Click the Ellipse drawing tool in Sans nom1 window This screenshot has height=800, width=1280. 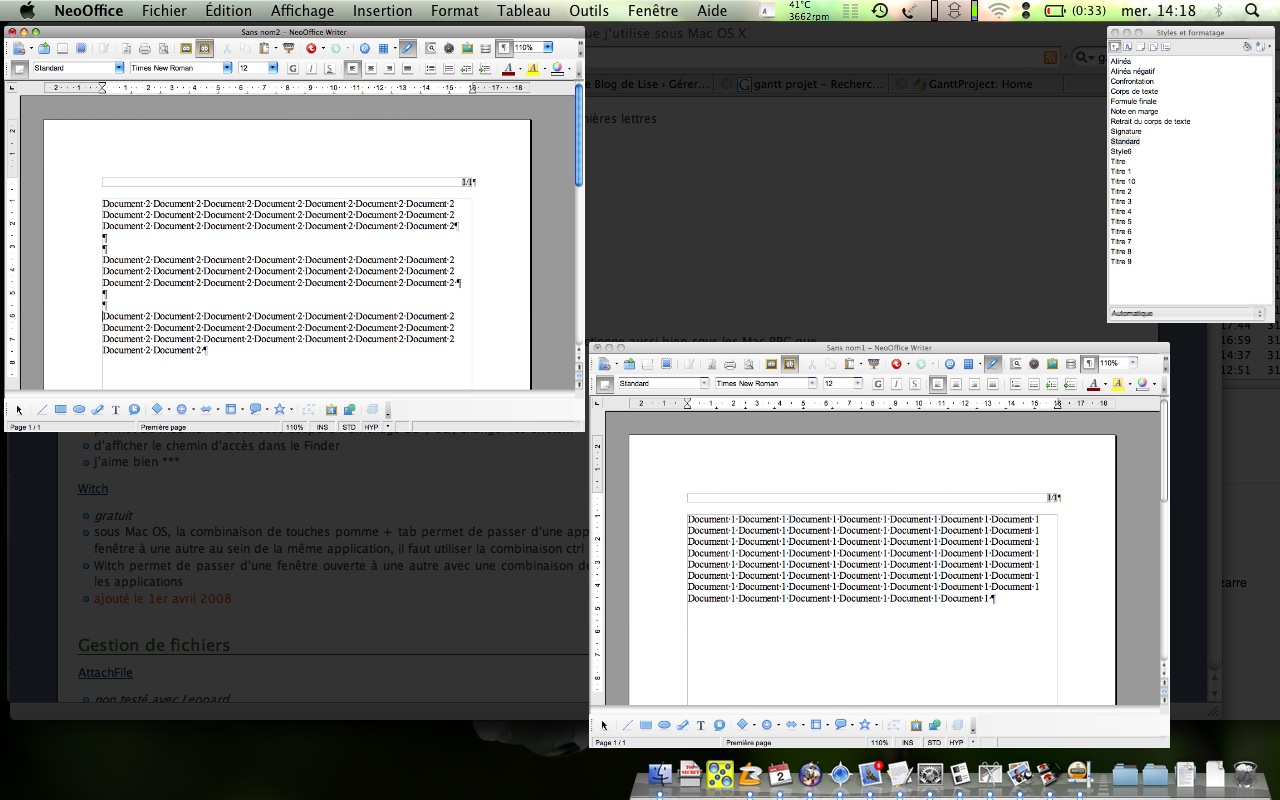click(664, 725)
